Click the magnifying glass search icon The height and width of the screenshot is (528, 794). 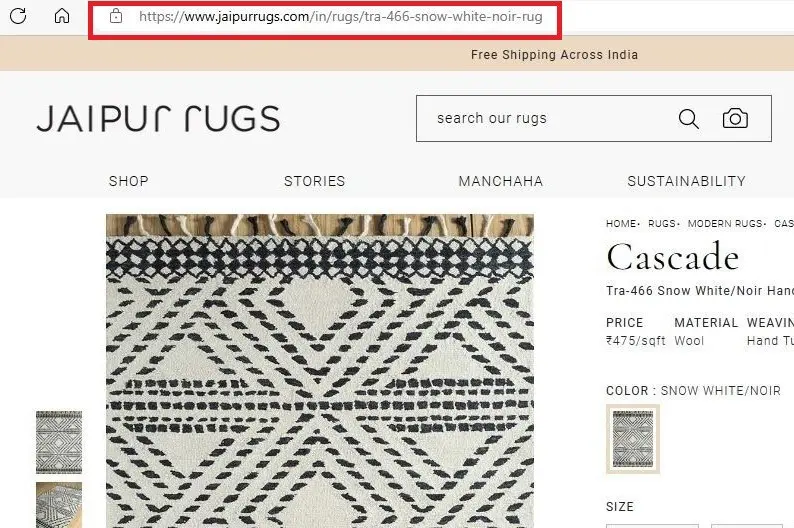tap(688, 119)
